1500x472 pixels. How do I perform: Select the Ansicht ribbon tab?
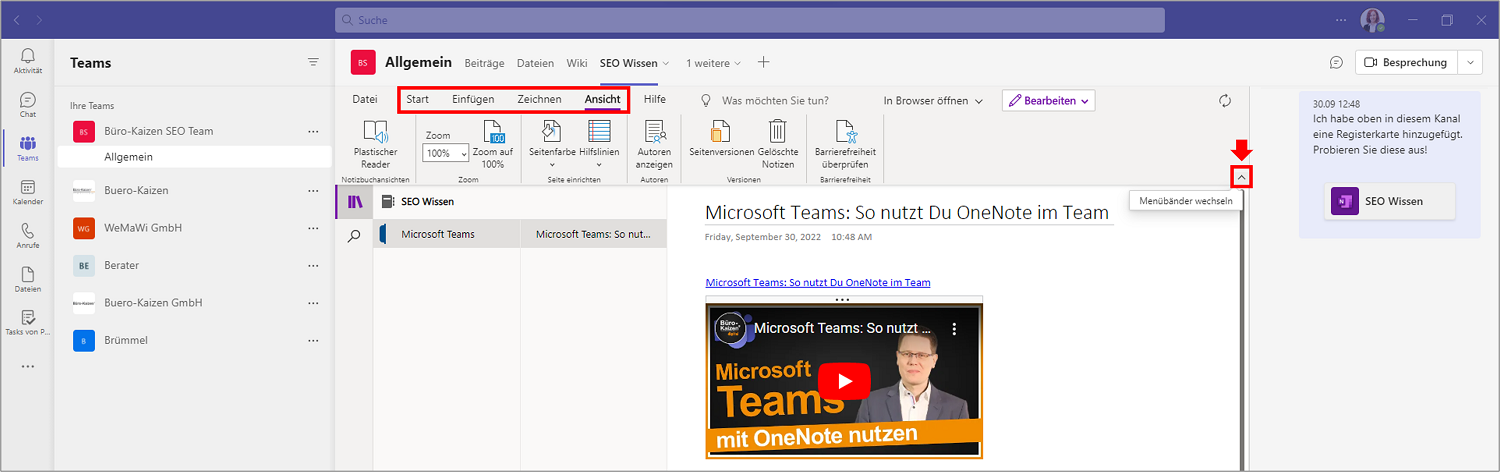(x=602, y=99)
